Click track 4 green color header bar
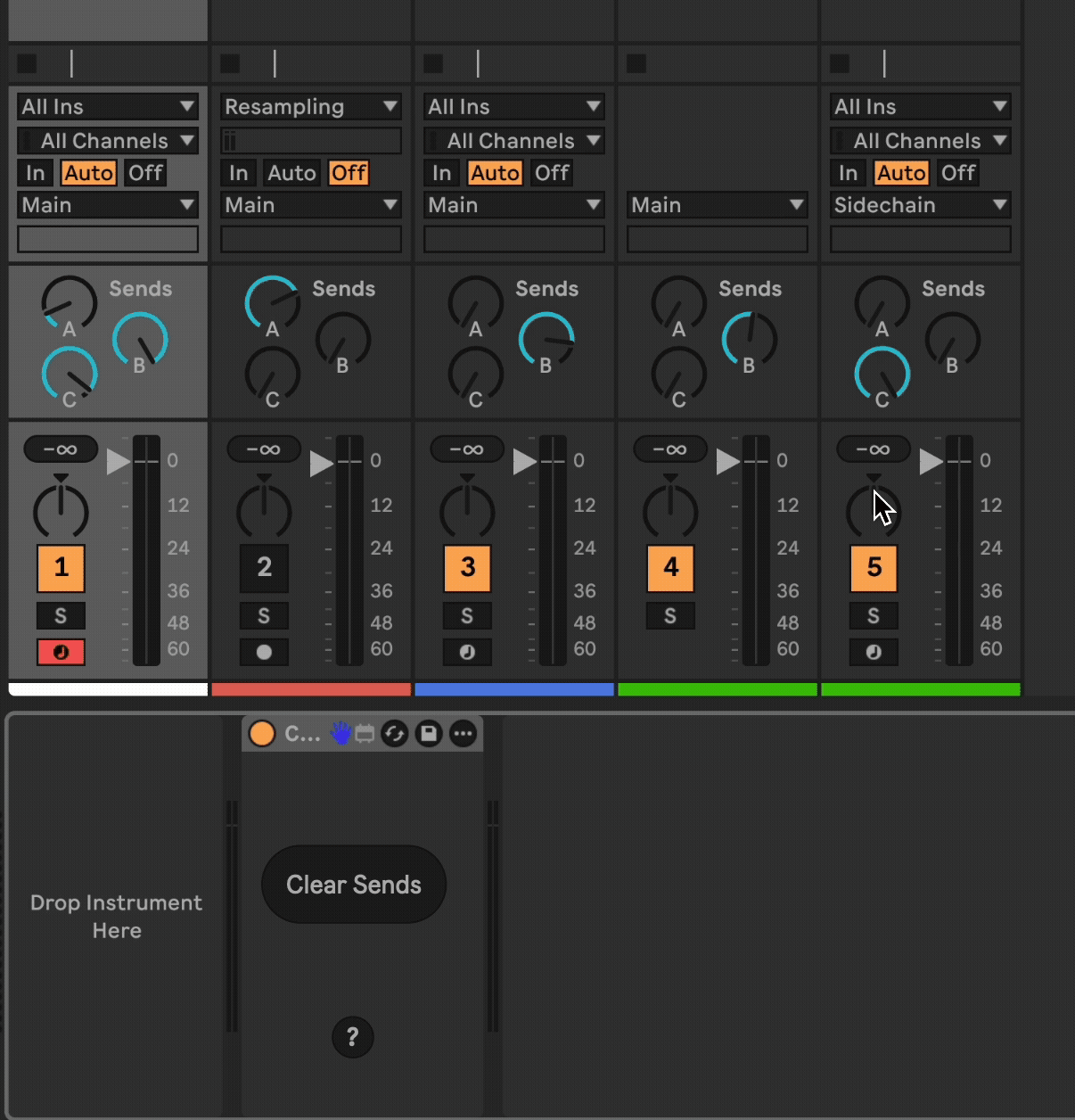 pyautogui.click(x=718, y=689)
